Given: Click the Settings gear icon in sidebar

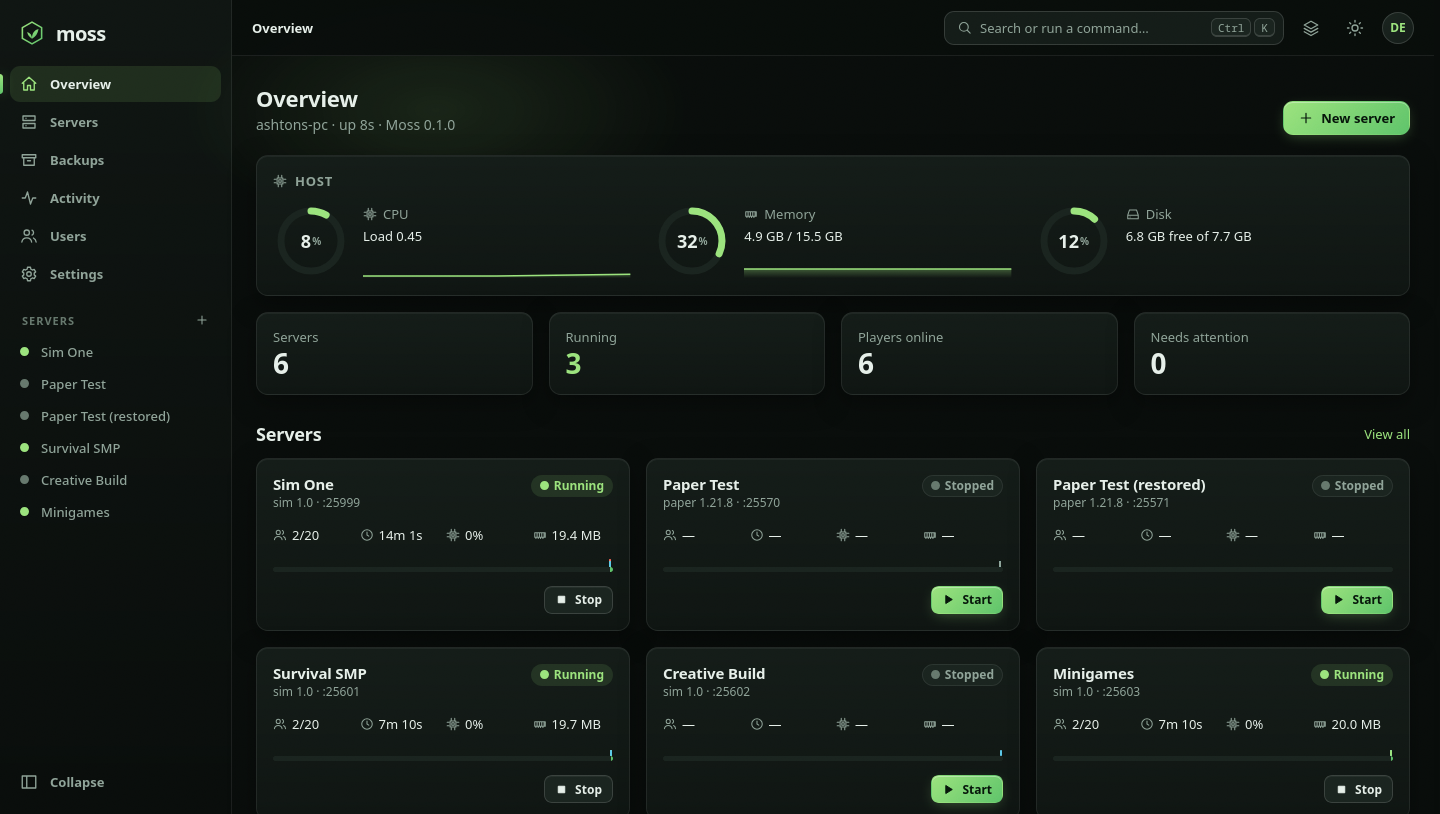Looking at the screenshot, I should (29, 274).
